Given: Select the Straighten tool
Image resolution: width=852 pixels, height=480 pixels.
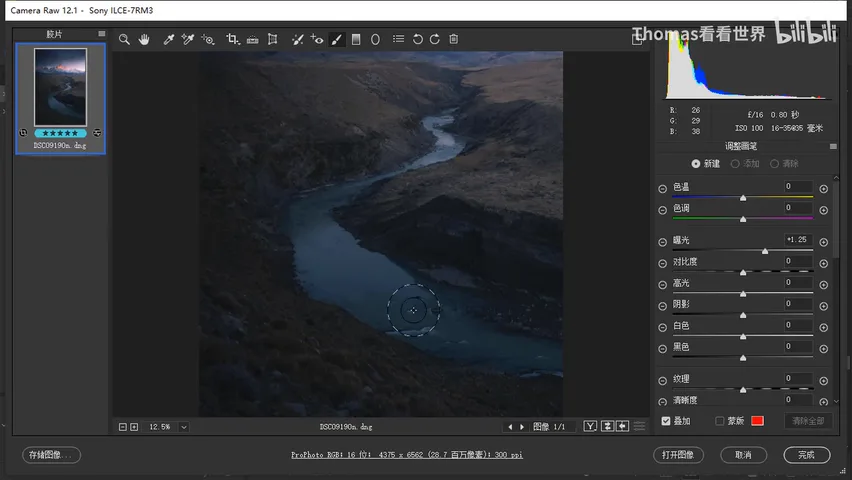Looking at the screenshot, I should 252,39.
